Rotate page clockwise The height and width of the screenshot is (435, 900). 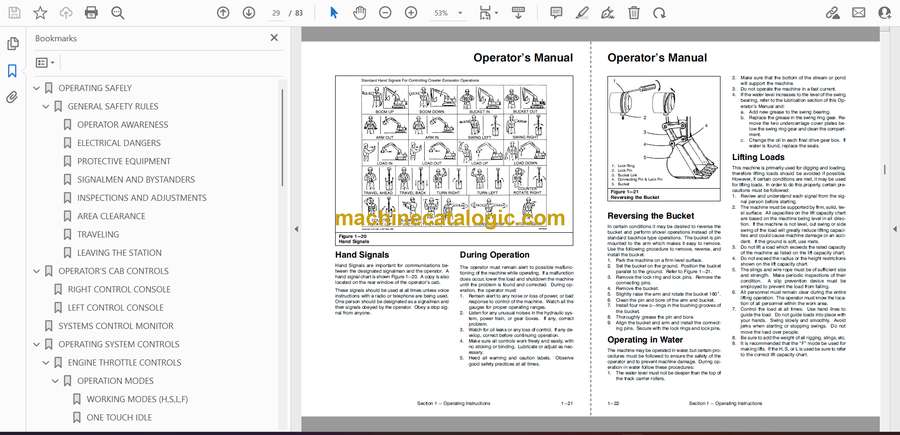[x=659, y=13]
